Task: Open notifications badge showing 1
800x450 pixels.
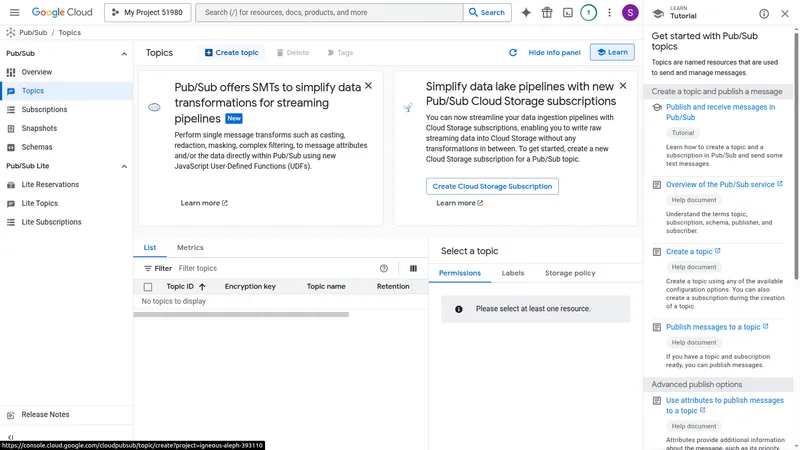Action: [x=588, y=13]
